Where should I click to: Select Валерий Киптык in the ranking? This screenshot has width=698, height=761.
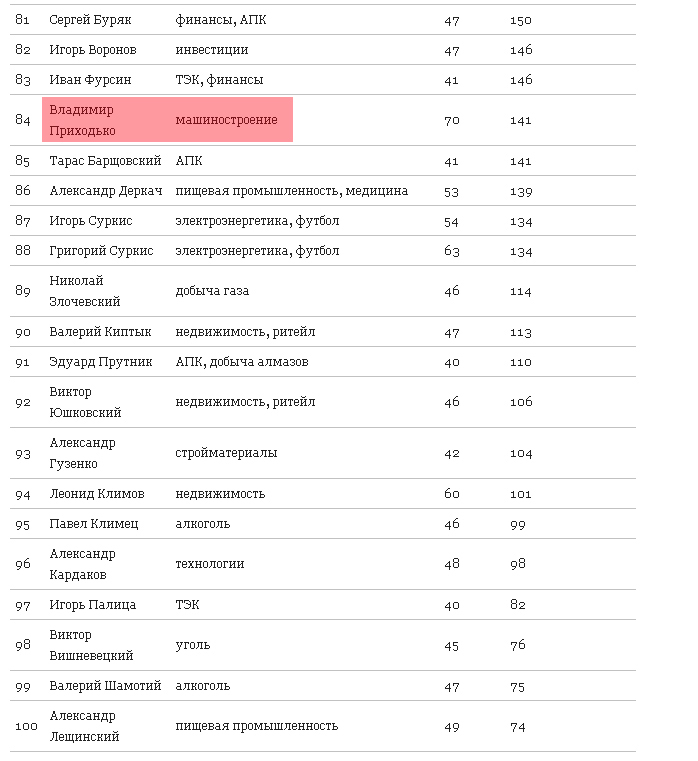point(100,332)
